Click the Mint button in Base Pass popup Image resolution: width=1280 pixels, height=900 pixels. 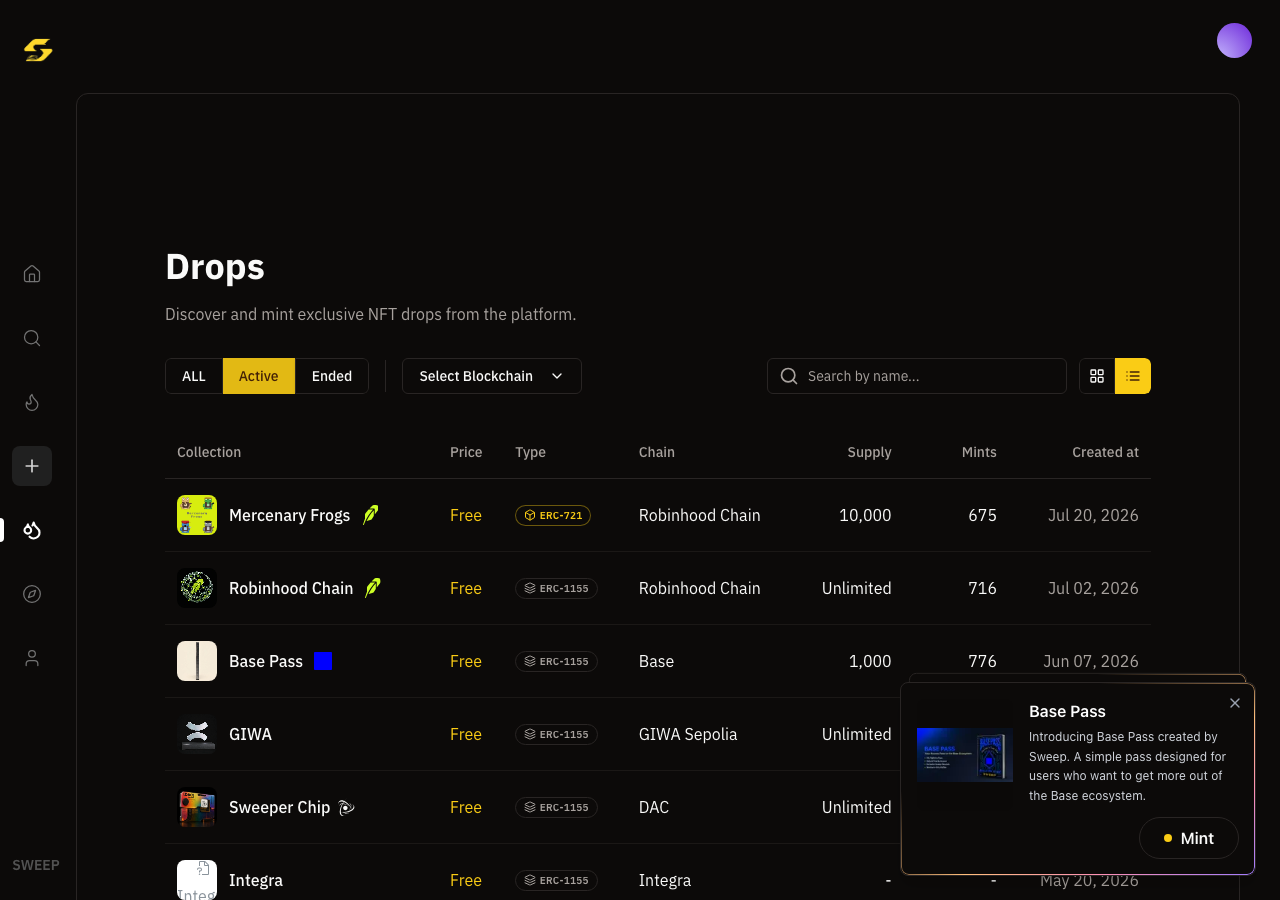1189,838
